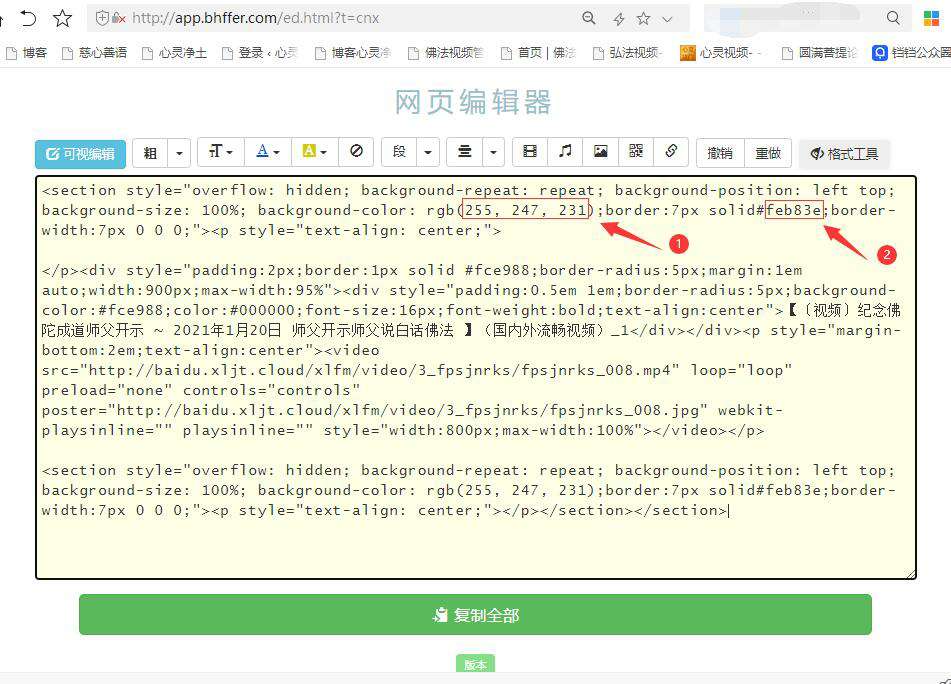
Task: Click the 重做 redo button
Action: click(768, 153)
